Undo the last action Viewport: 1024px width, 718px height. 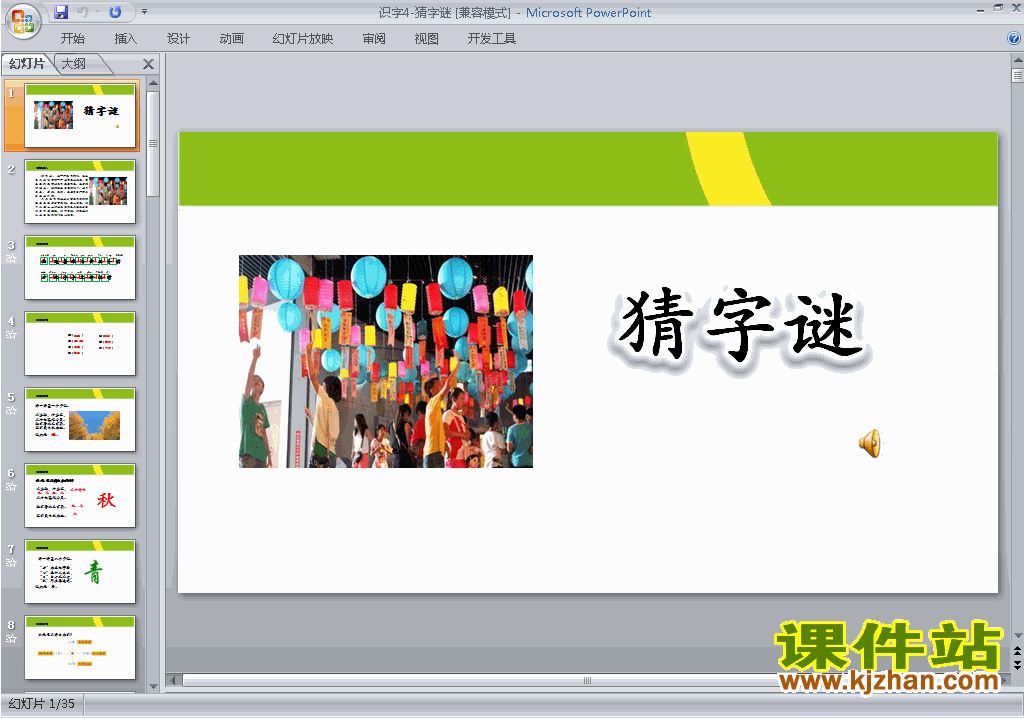(x=83, y=12)
